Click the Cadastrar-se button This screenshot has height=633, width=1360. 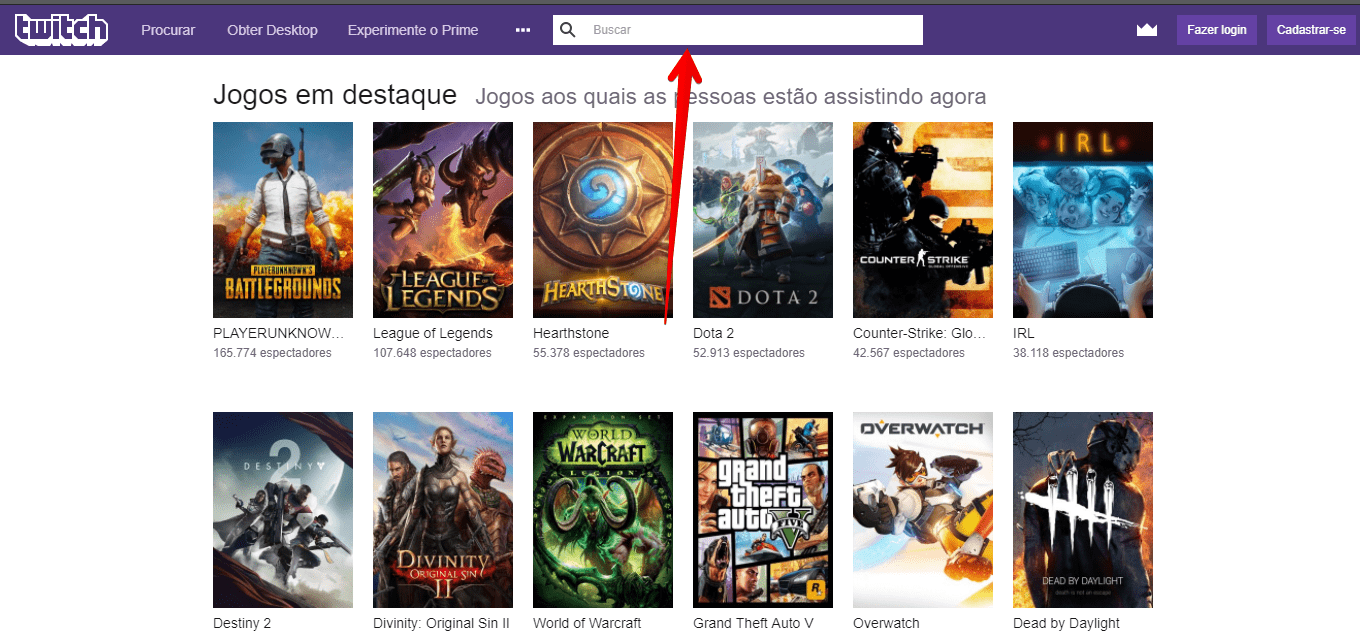[x=1311, y=30]
